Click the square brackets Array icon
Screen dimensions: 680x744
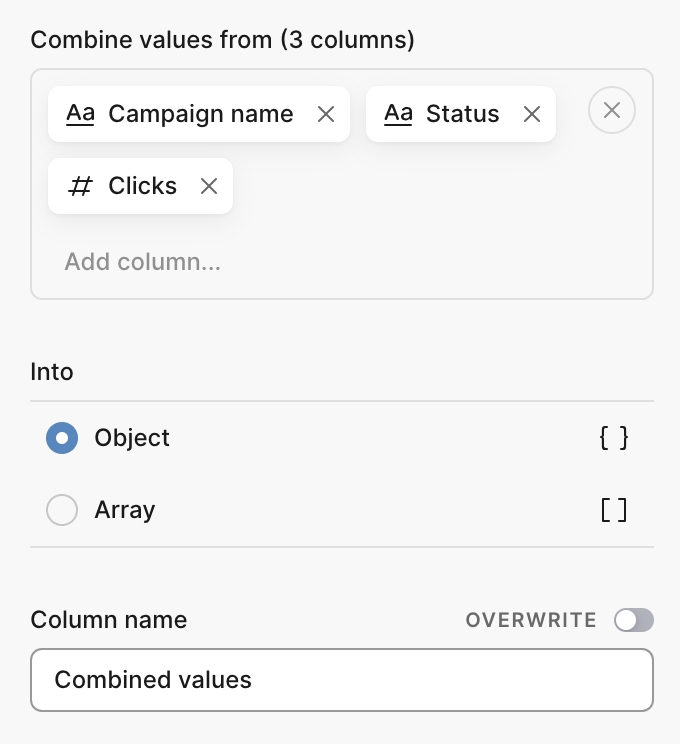[614, 511]
